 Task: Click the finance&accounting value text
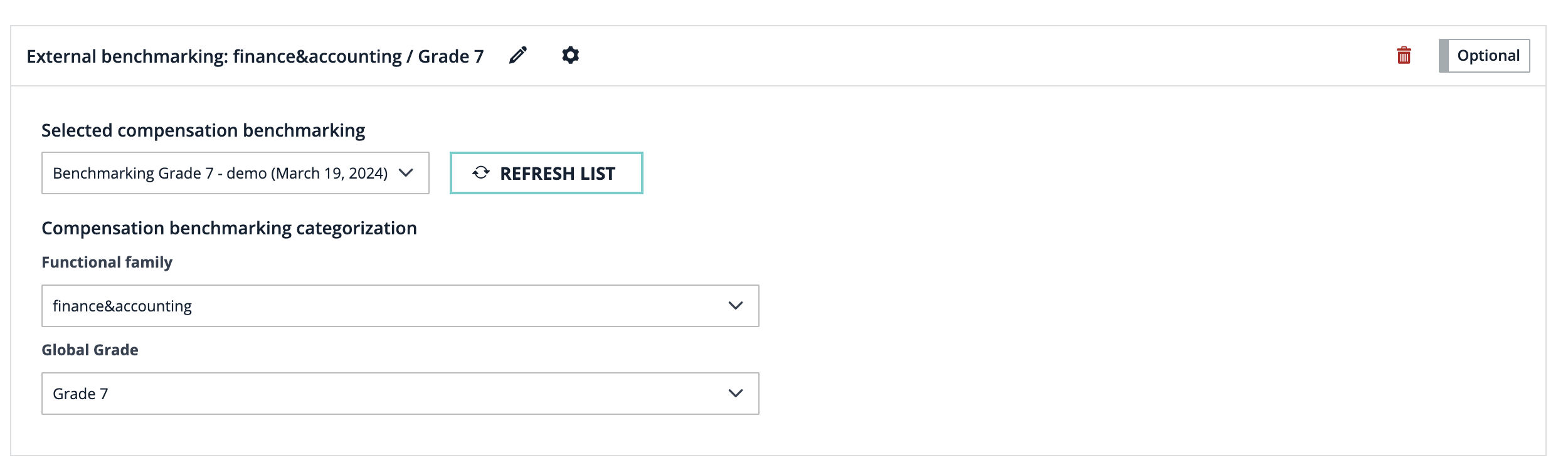[x=122, y=306]
